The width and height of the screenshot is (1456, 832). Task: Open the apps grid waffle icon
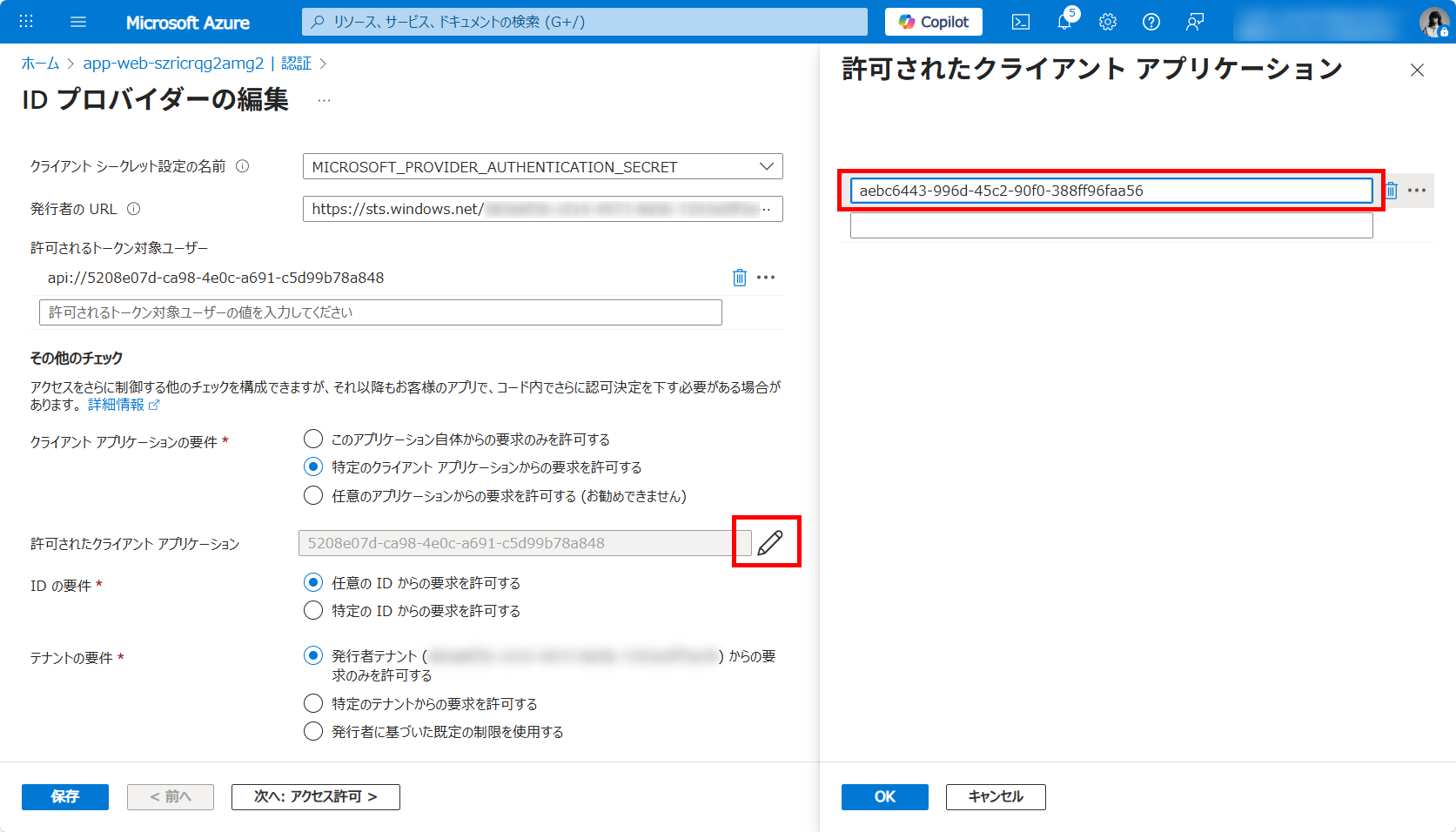pos(26,22)
